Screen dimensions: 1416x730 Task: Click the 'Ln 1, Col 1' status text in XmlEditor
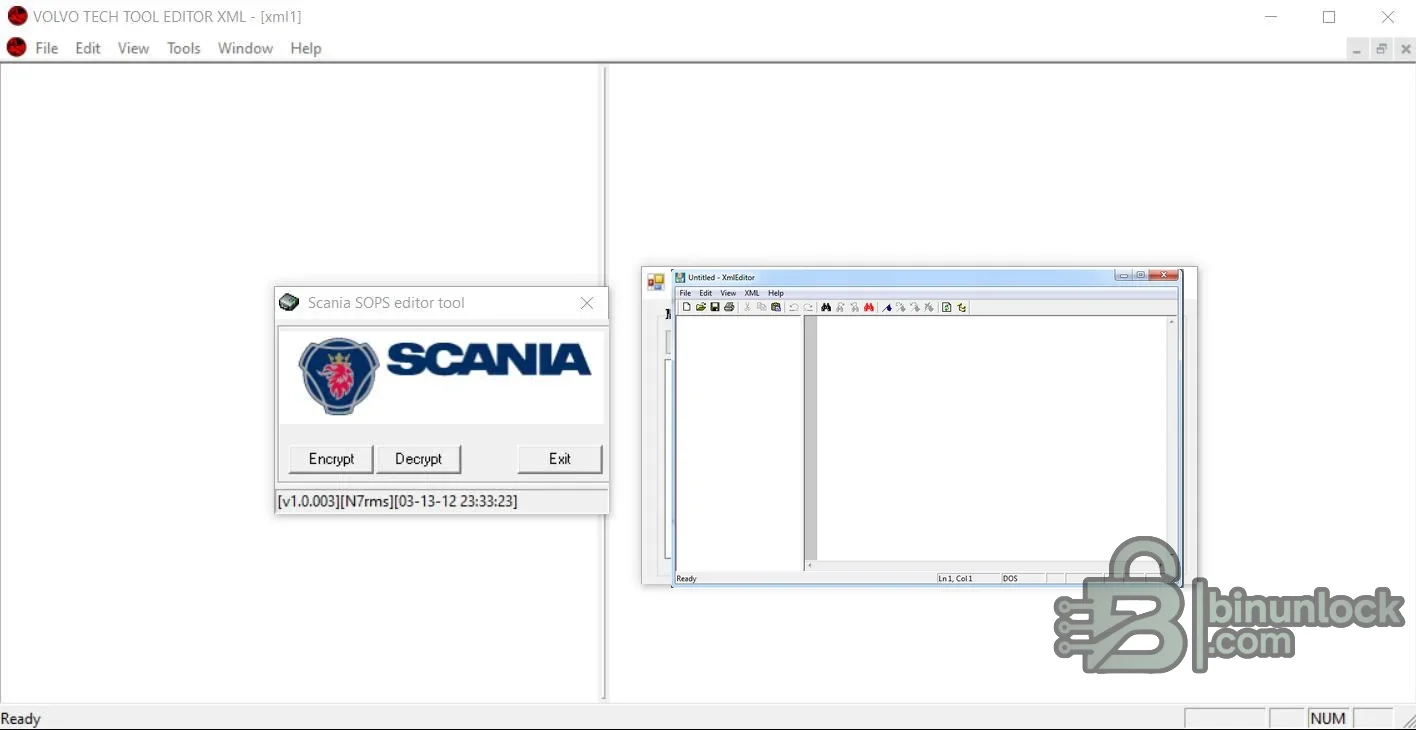tap(955, 578)
